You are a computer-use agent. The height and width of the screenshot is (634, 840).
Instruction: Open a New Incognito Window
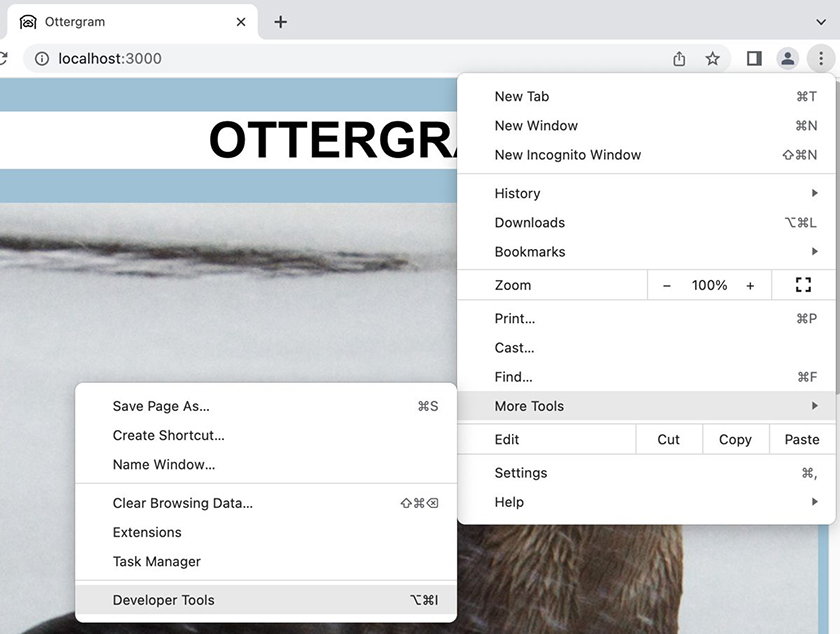point(566,154)
